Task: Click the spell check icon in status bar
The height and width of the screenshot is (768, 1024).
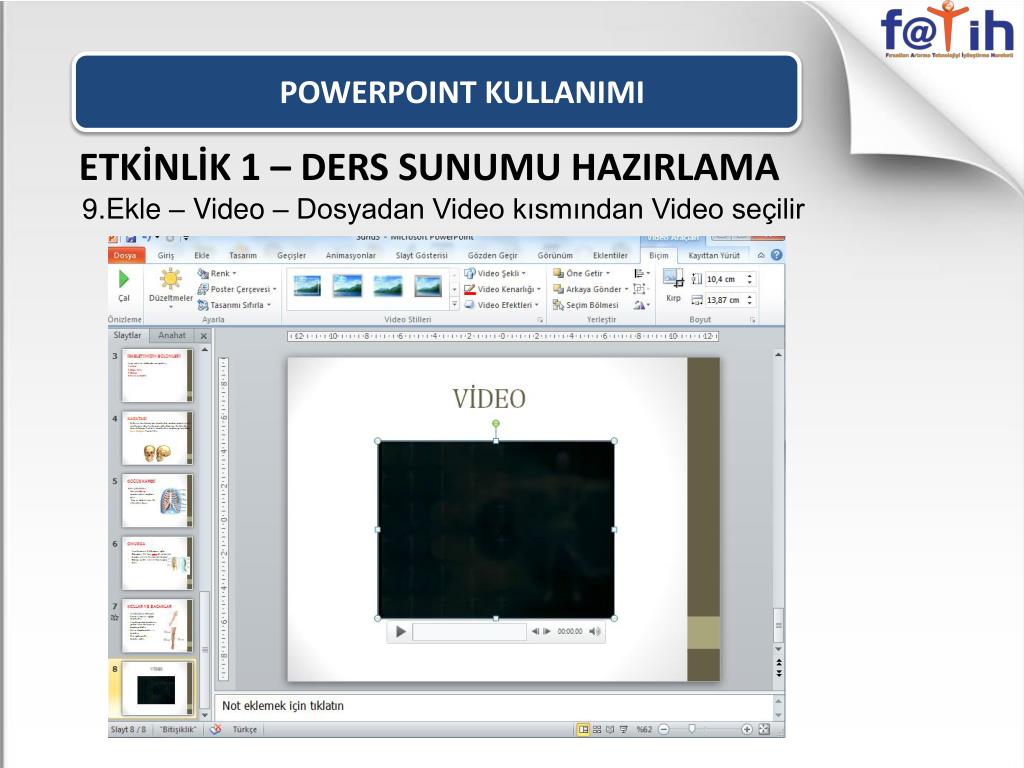Action: pos(216,729)
